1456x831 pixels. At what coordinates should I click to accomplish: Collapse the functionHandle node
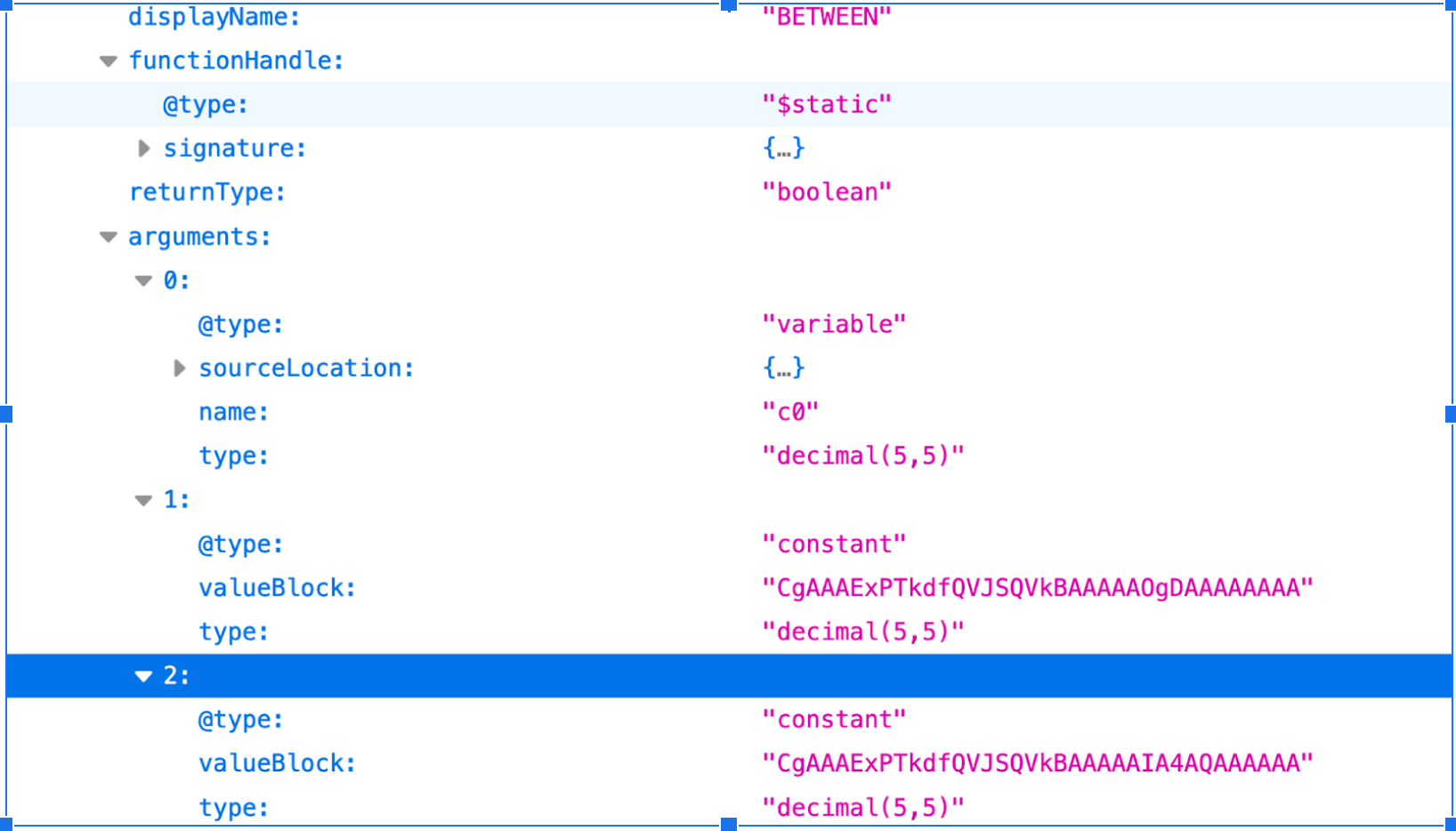(109, 61)
